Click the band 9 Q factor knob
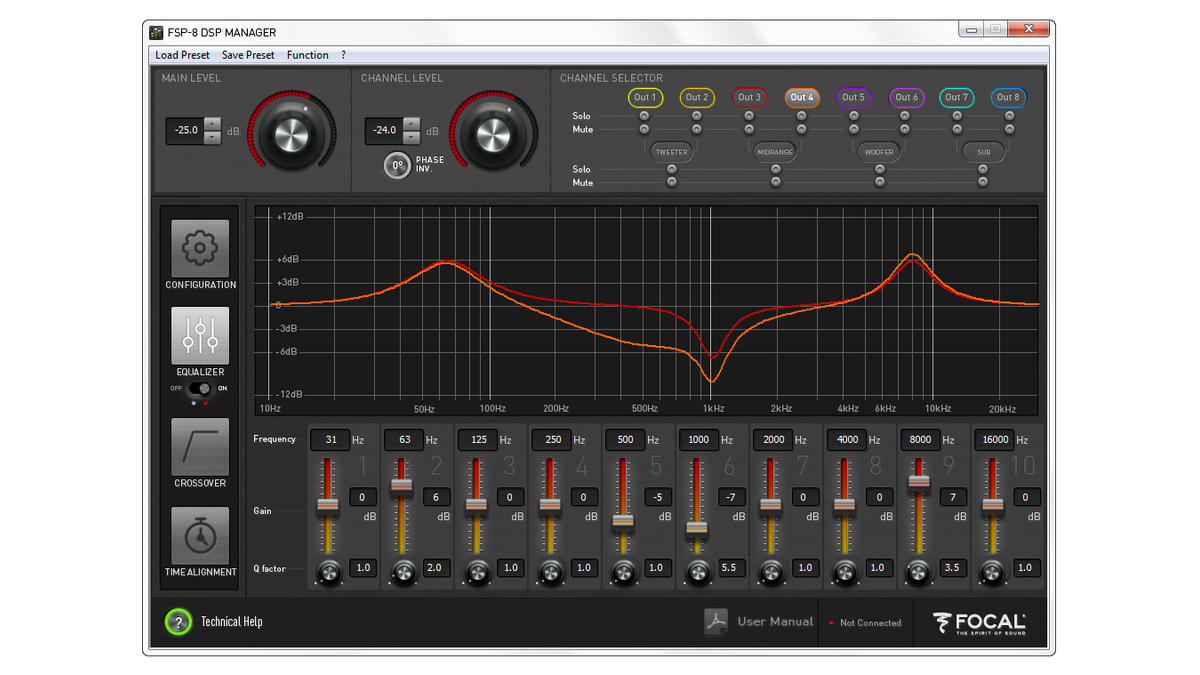This screenshot has height=675, width=1200. (x=918, y=573)
